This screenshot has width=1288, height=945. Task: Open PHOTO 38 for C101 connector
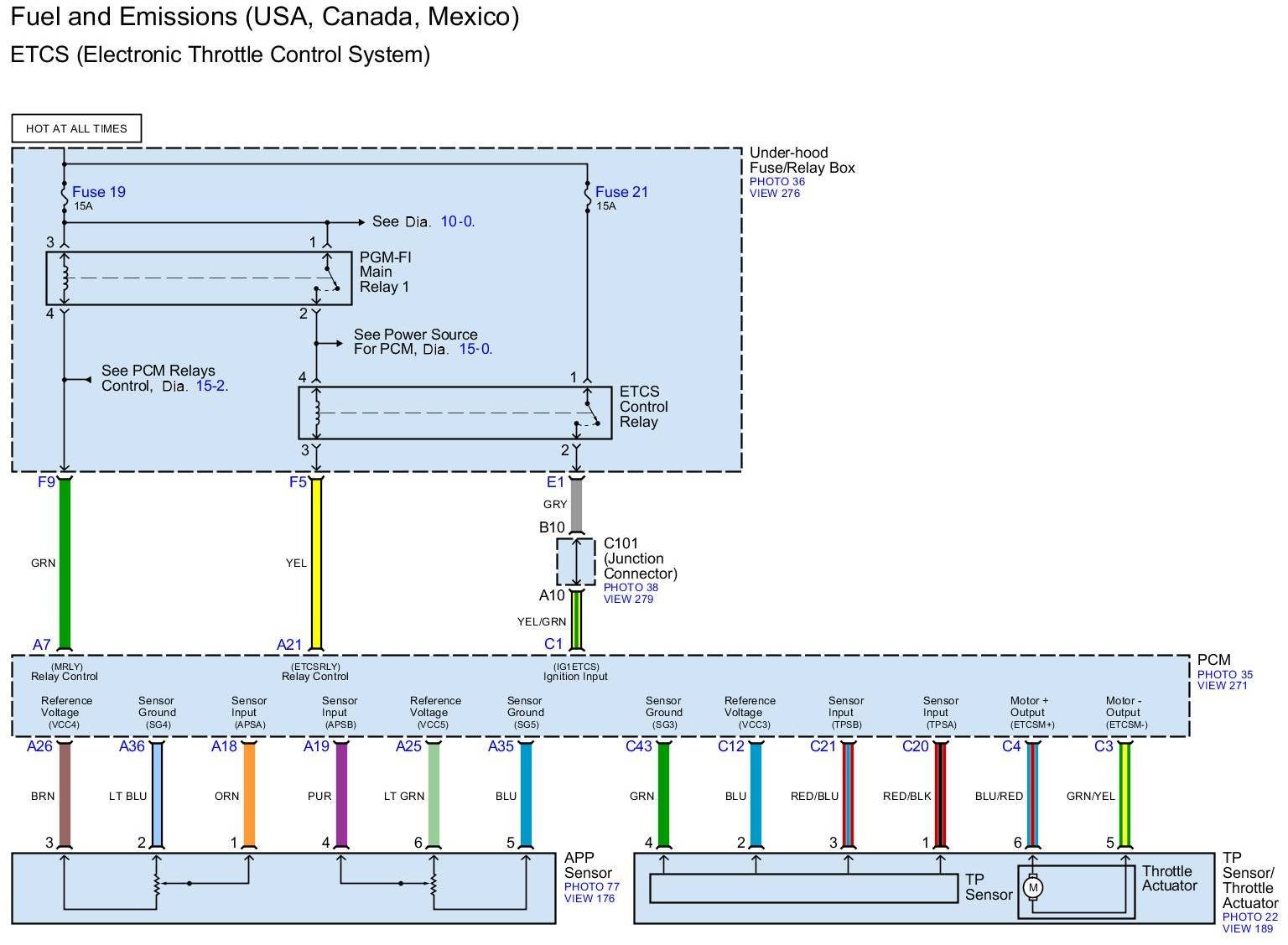(x=631, y=587)
